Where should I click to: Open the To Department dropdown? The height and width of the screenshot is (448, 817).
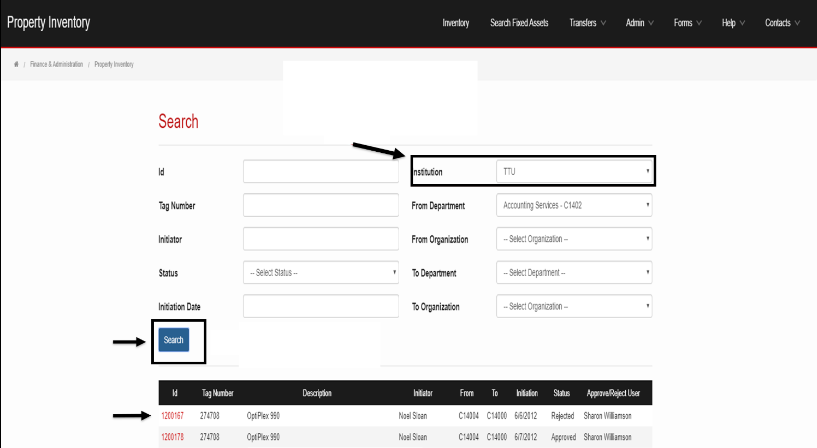[574, 272]
